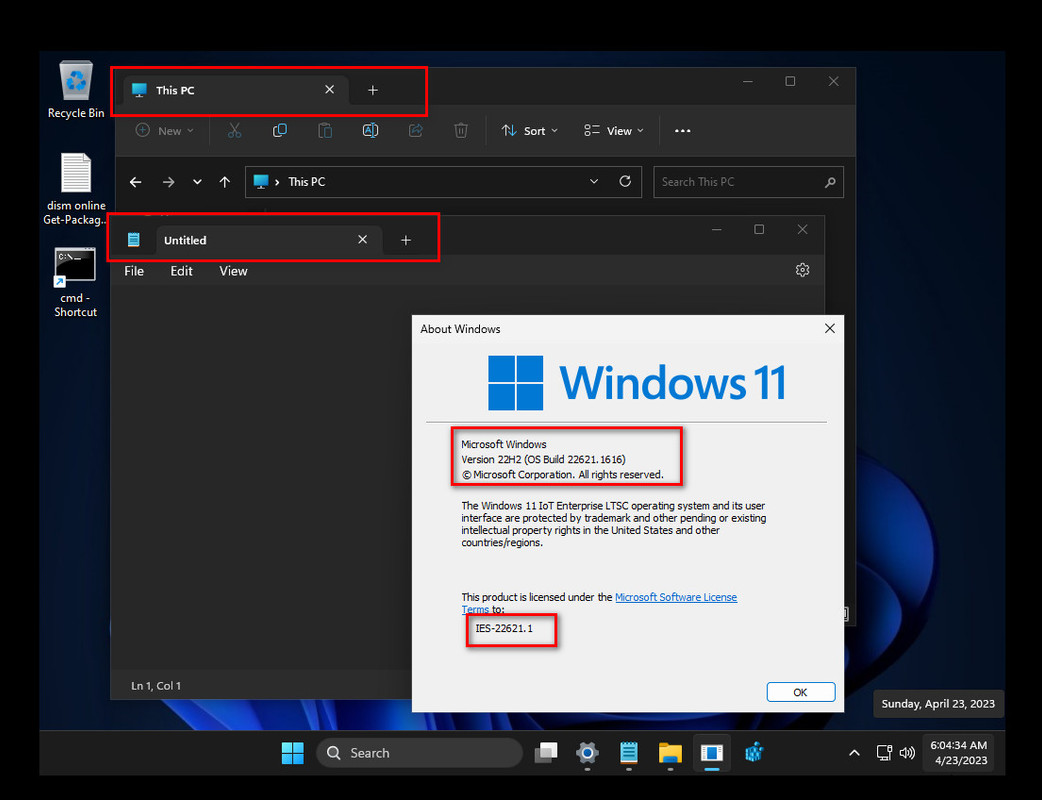Open the Edit menu in Notepad
Image resolution: width=1042 pixels, height=800 pixels.
(x=181, y=271)
